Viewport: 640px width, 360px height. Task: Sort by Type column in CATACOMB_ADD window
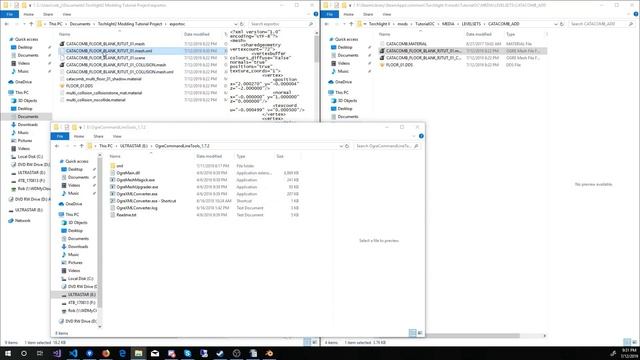511,34
